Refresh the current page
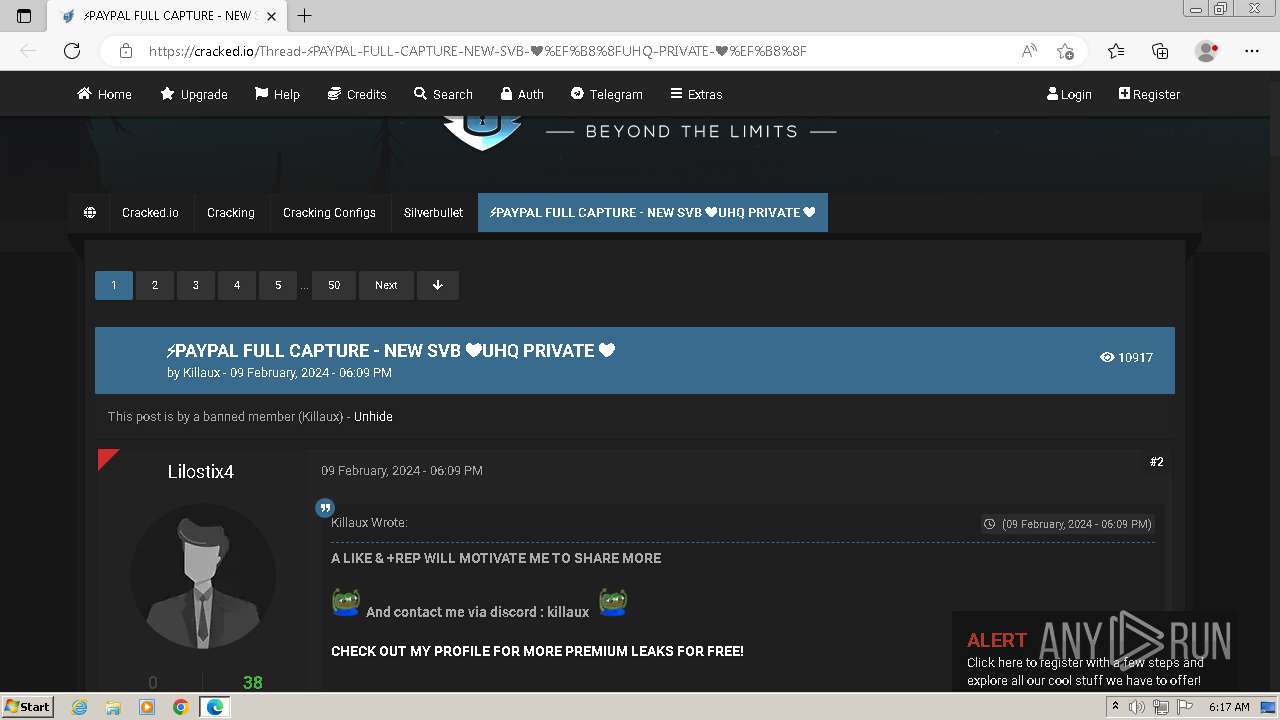The height and width of the screenshot is (720, 1280). pos(72,51)
